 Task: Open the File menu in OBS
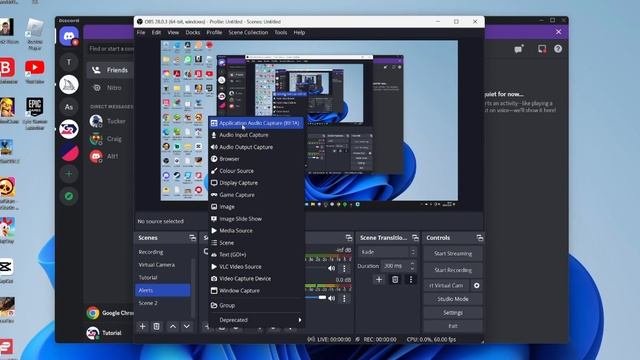(x=141, y=32)
